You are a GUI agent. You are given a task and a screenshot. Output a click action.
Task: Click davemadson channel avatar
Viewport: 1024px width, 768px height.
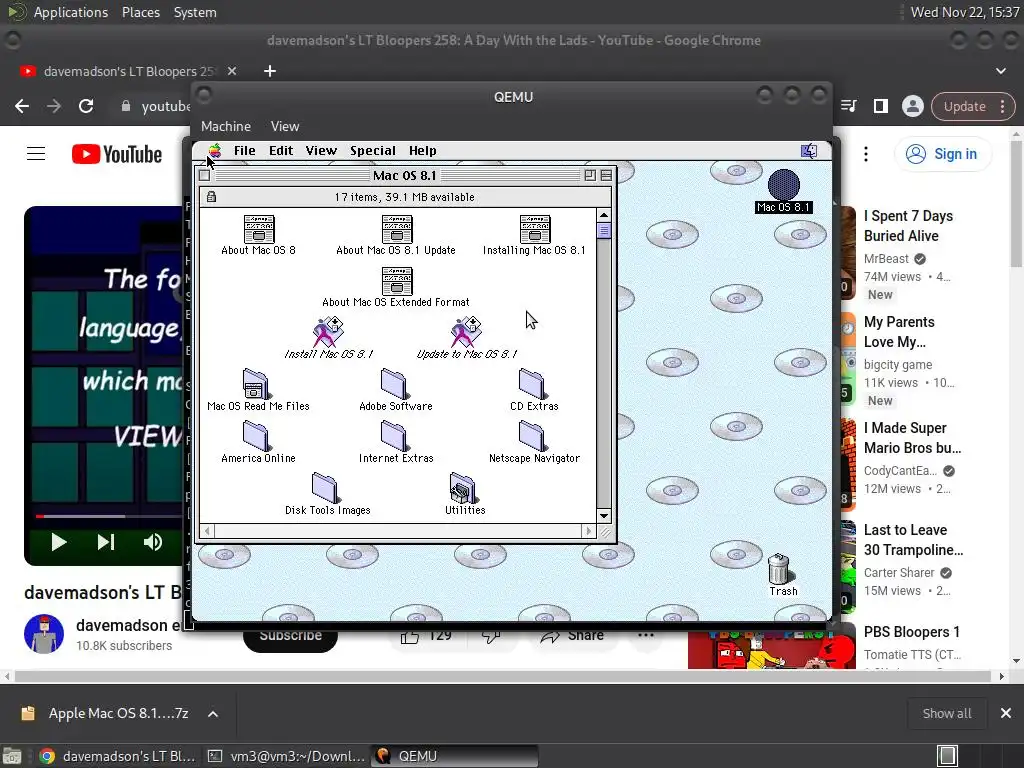[x=44, y=633]
